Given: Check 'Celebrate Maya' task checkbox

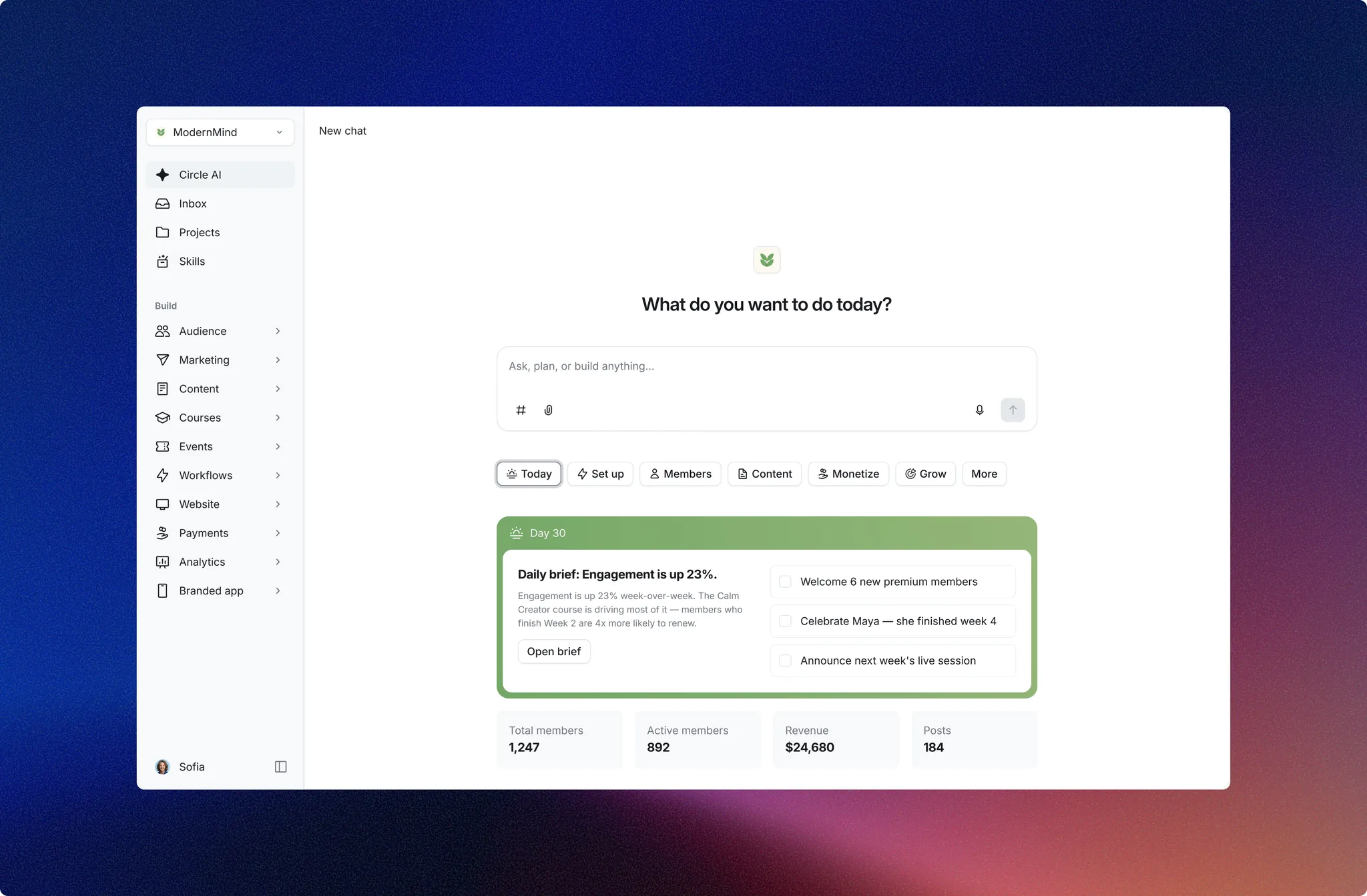Looking at the screenshot, I should (x=786, y=621).
